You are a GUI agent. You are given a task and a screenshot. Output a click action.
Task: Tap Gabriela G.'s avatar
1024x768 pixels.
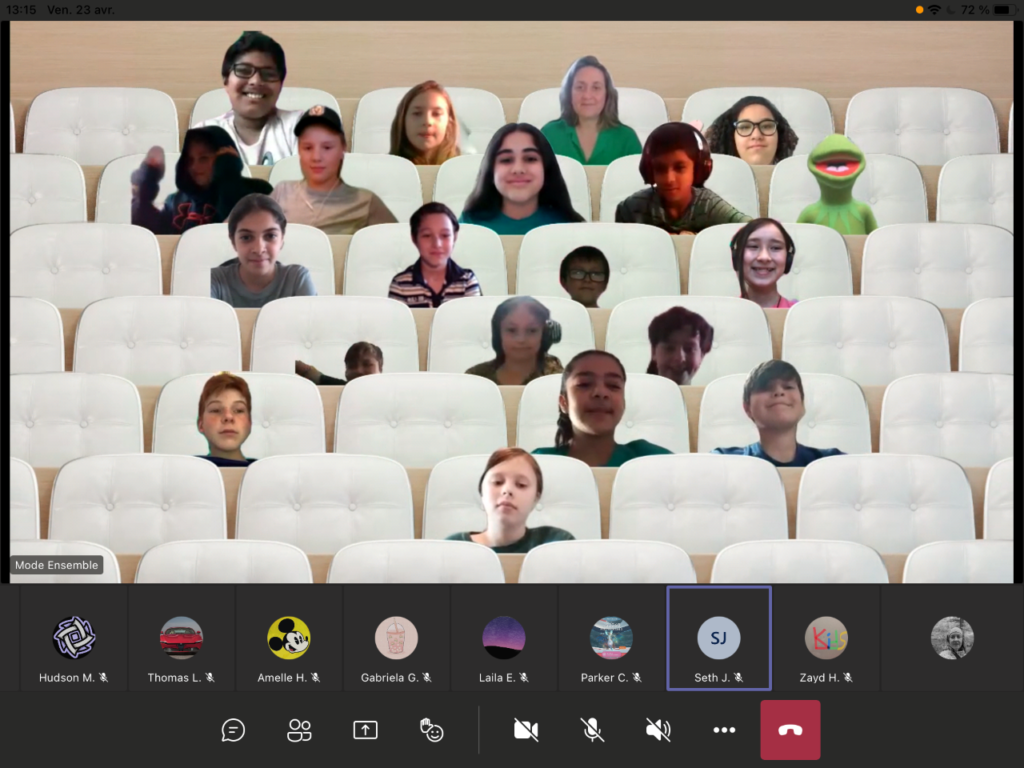tap(396, 637)
